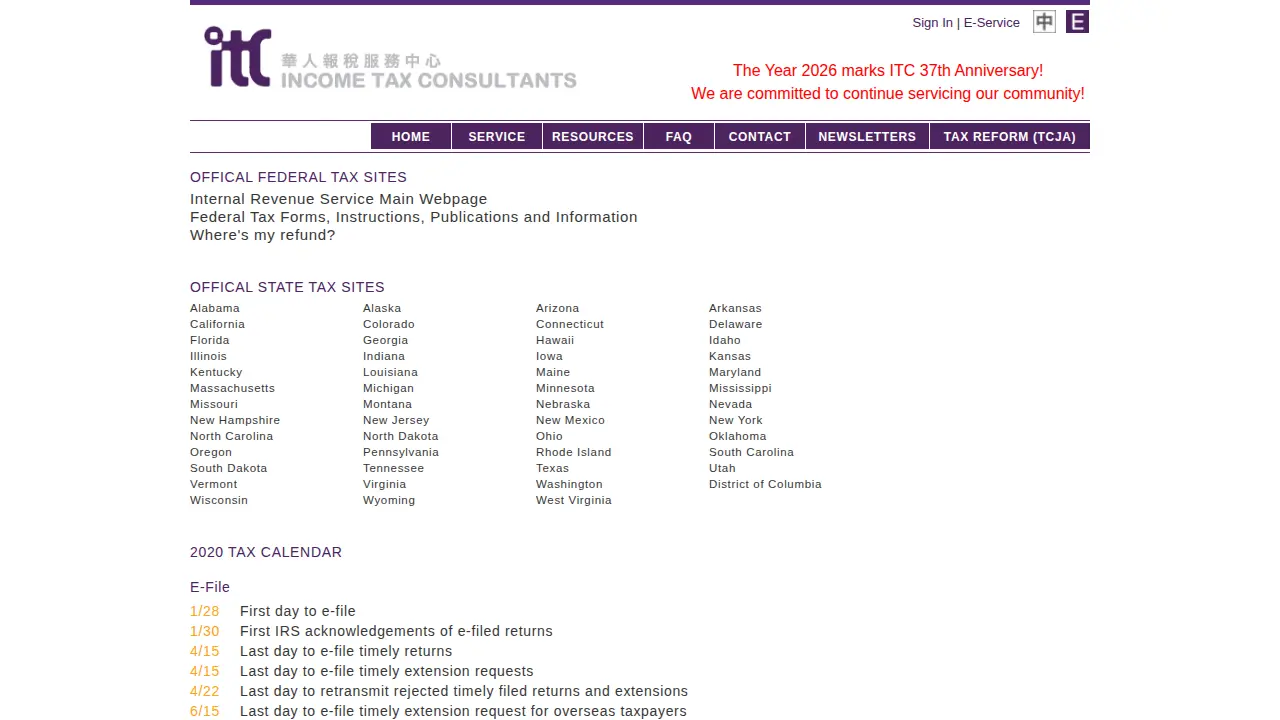This screenshot has width=1280, height=720.
Task: Switch site language to Chinese icon
Action: coord(1044,21)
